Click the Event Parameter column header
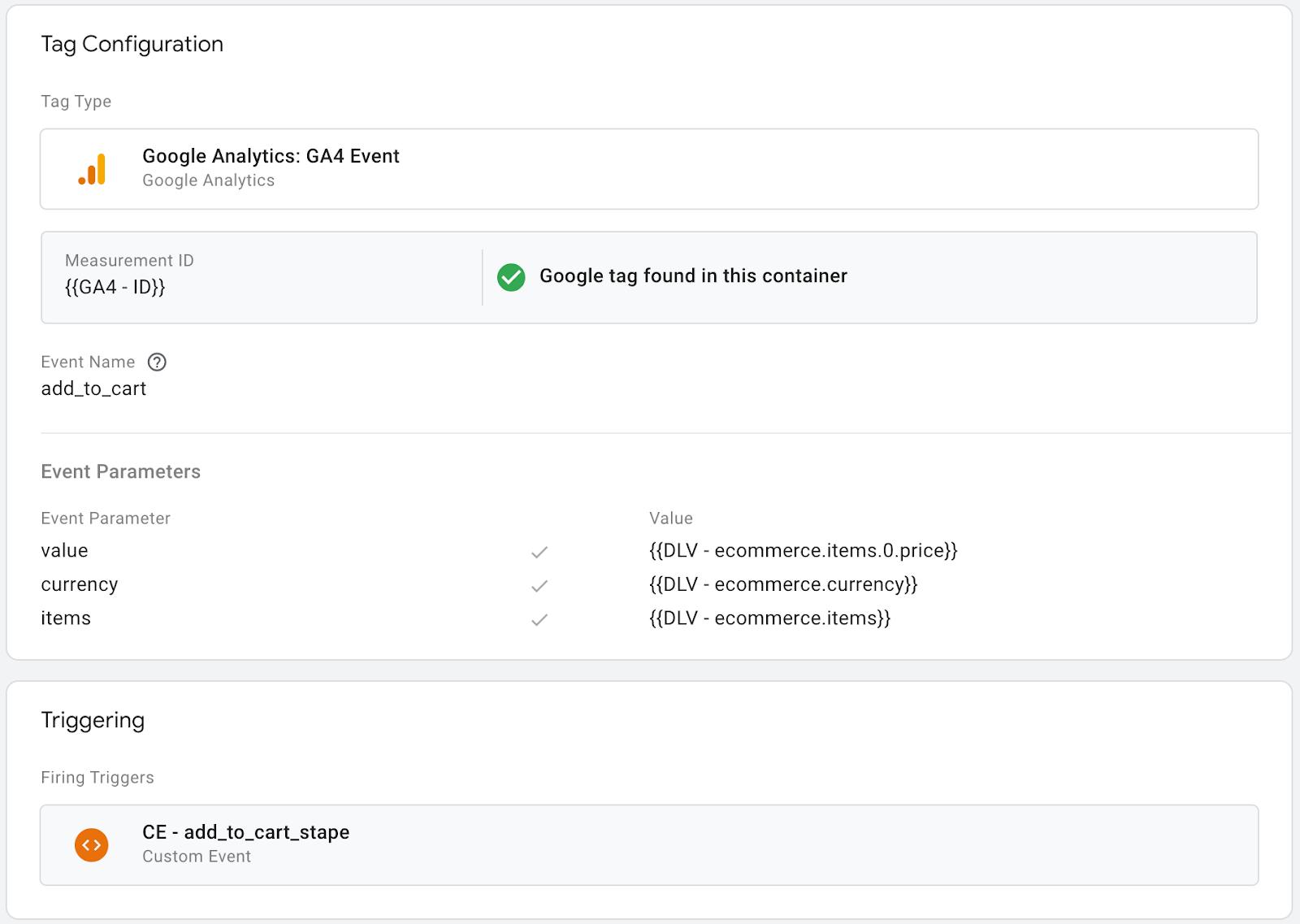1300x924 pixels. pos(106,518)
